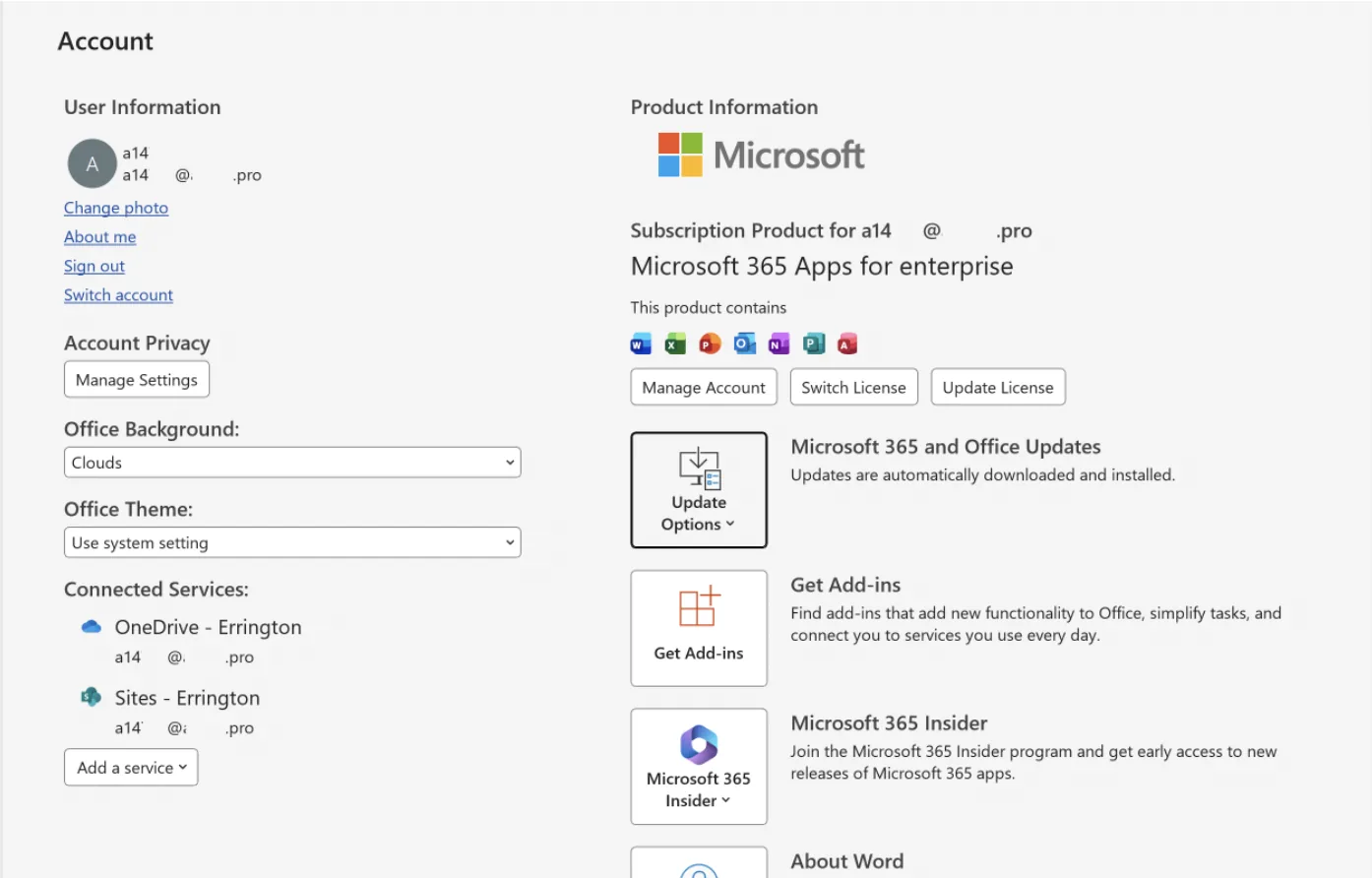Click the Access app icon
1372x878 pixels.
click(847, 344)
